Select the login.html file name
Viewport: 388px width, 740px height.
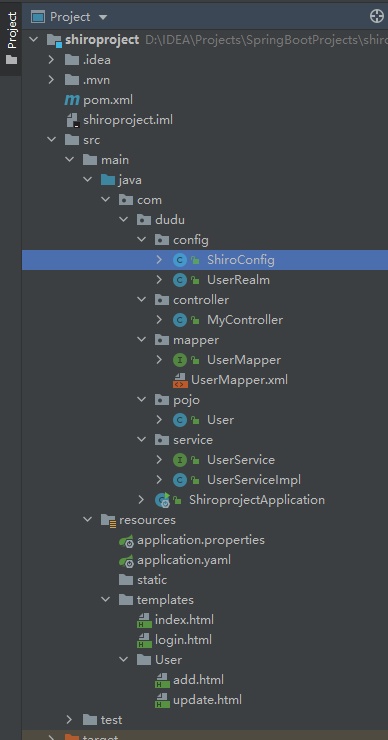click(x=184, y=640)
